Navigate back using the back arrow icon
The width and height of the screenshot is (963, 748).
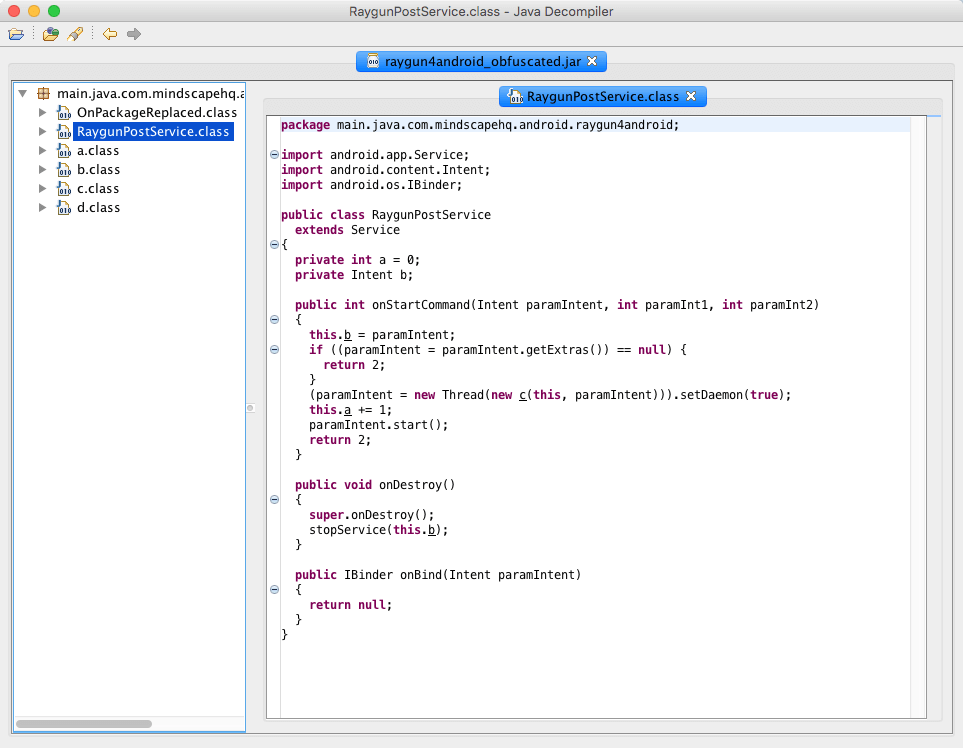coord(109,33)
